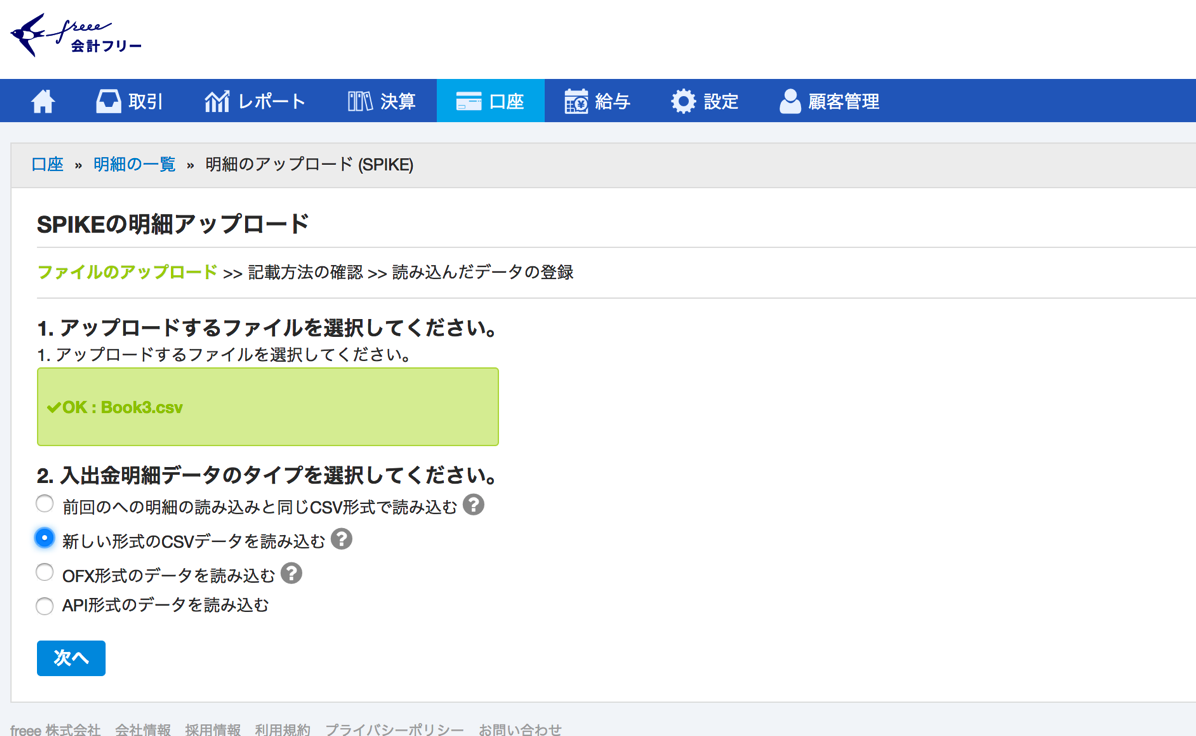Follow the 明細の一覧 breadcrumb link
The height and width of the screenshot is (736, 1196).
tap(134, 165)
